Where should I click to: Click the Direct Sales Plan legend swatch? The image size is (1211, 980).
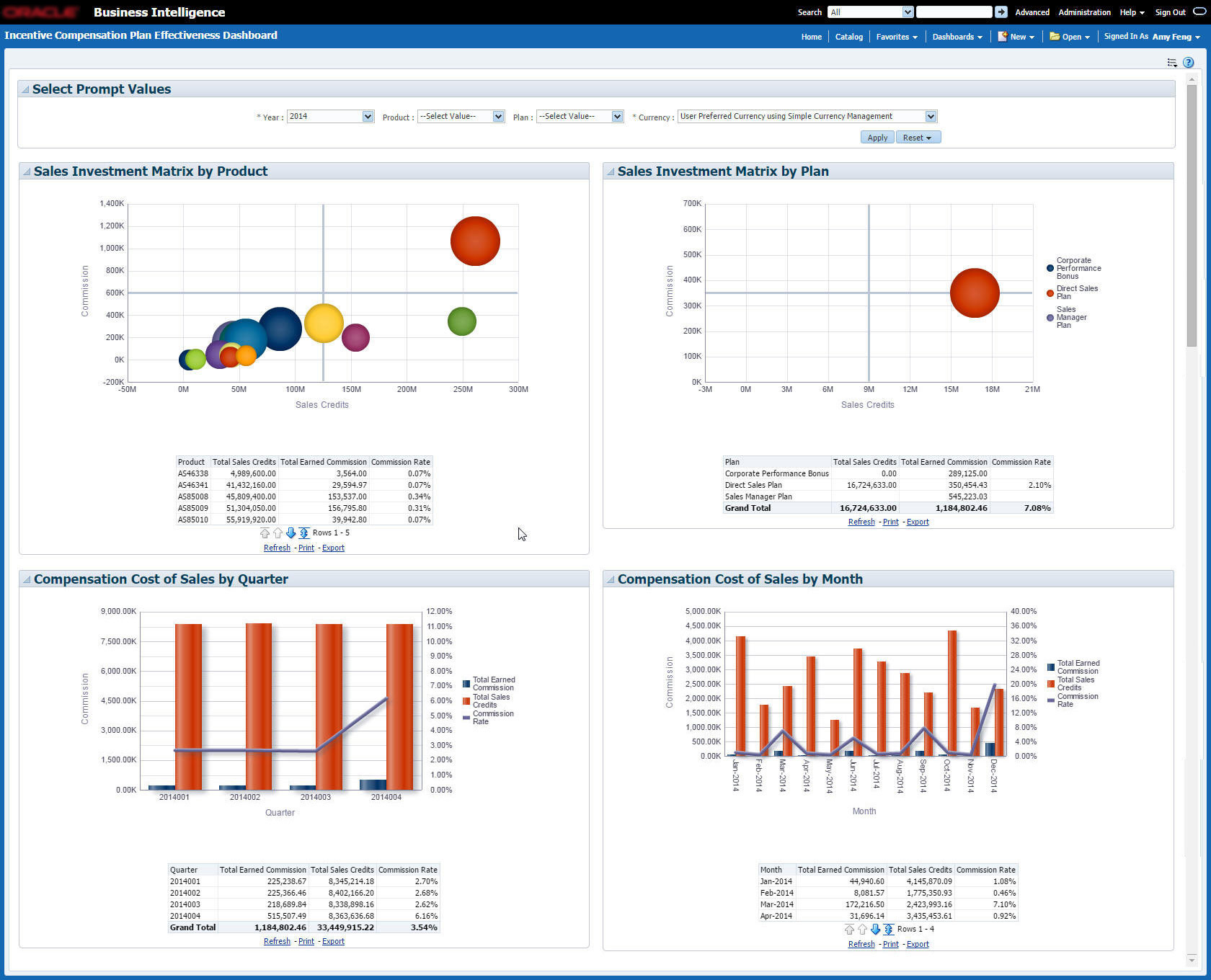point(1050,293)
